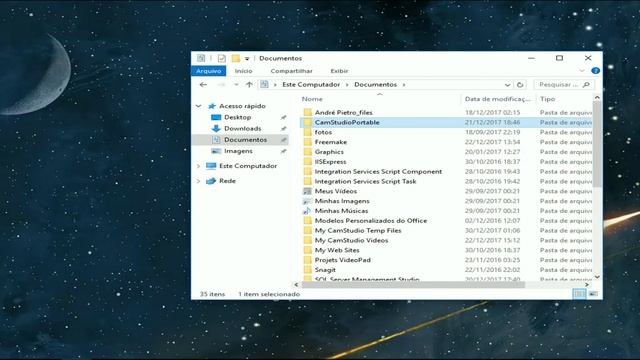Switch to Large icons view in status bar
Image resolution: width=640 pixels, height=360 pixels.
(x=593, y=294)
